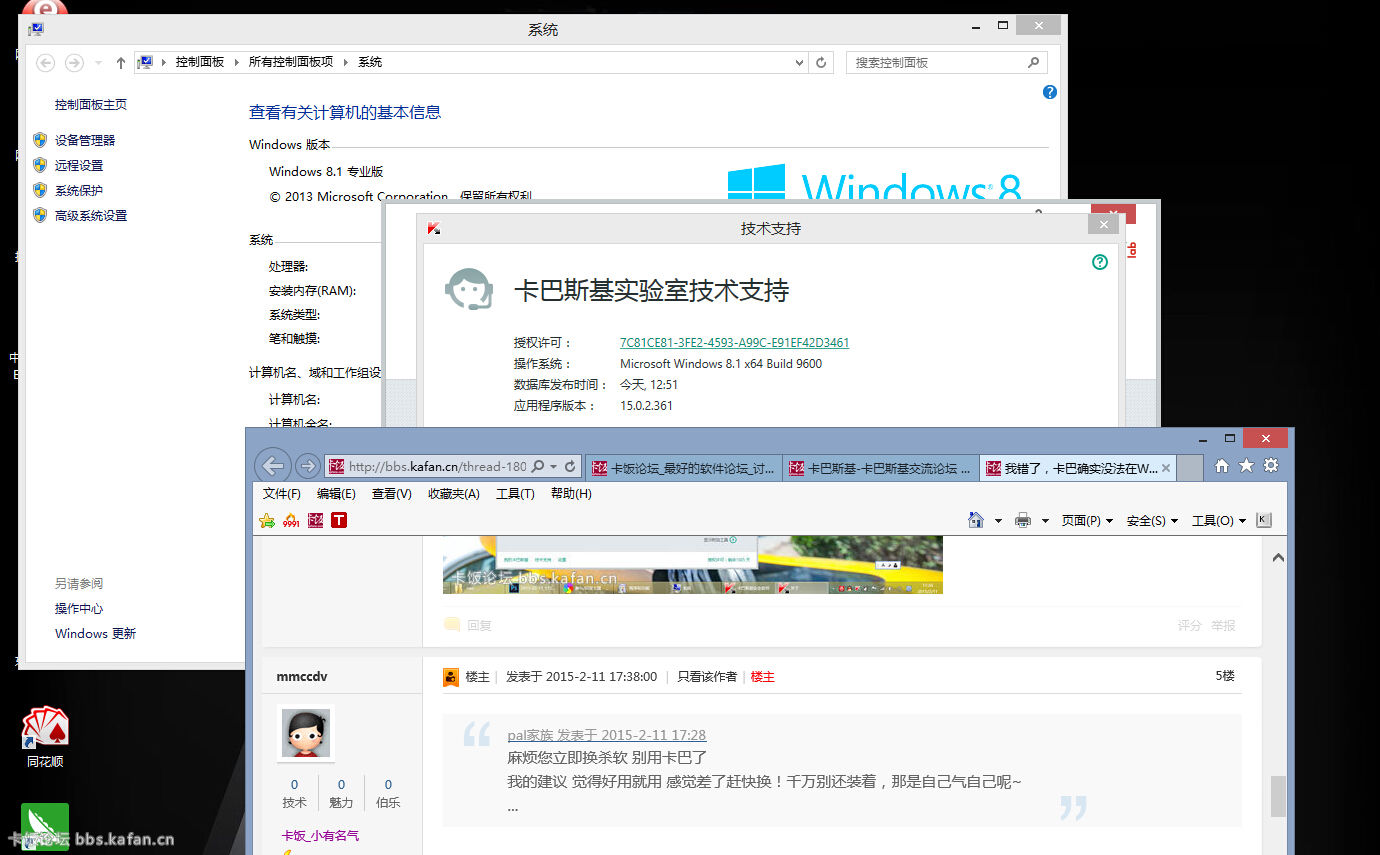This screenshot has width=1380, height=855.
Task: Open IE favorites star icon
Action: point(1246,465)
